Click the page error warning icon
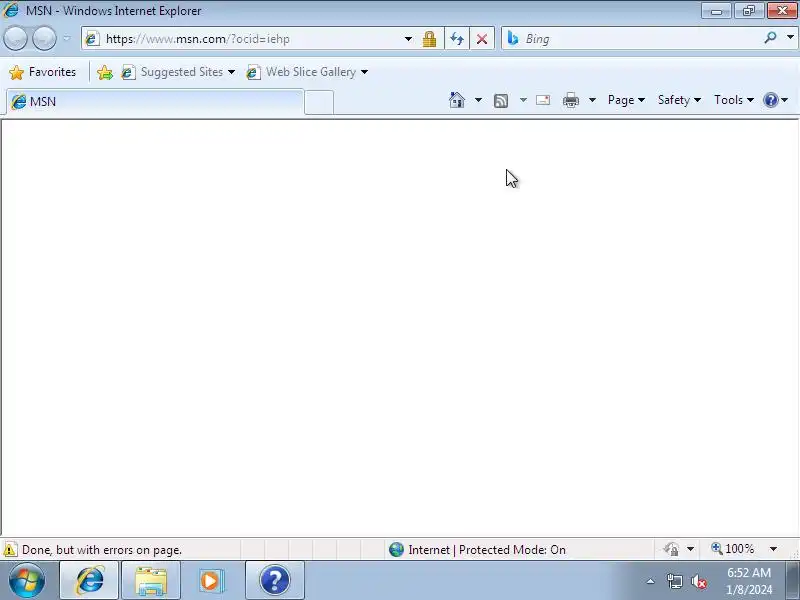 click(10, 550)
